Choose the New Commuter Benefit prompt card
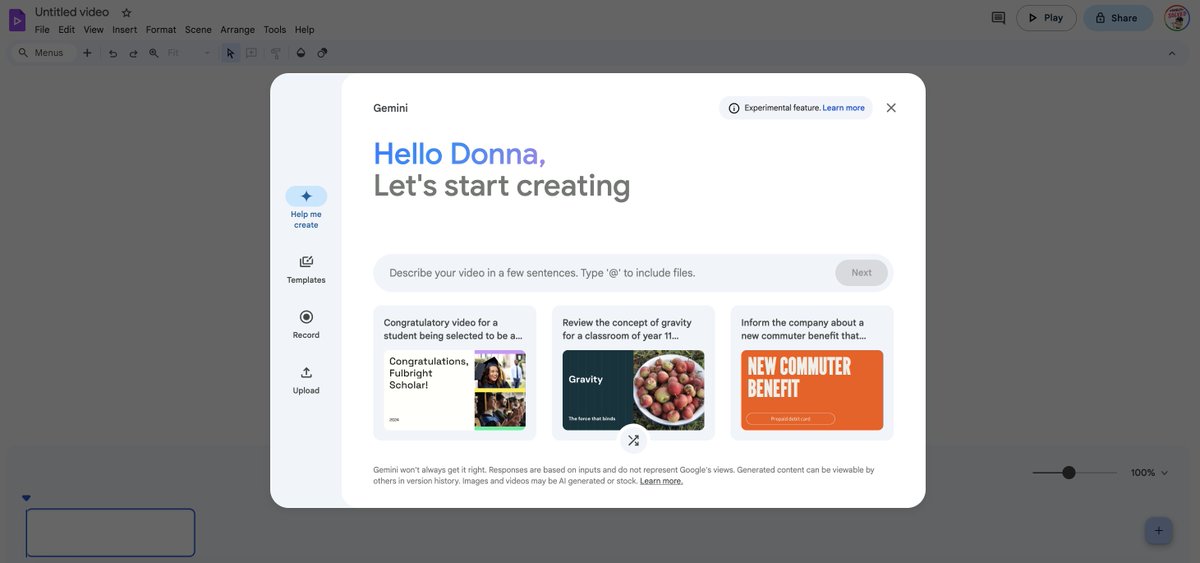This screenshot has height=563, width=1200. point(812,373)
